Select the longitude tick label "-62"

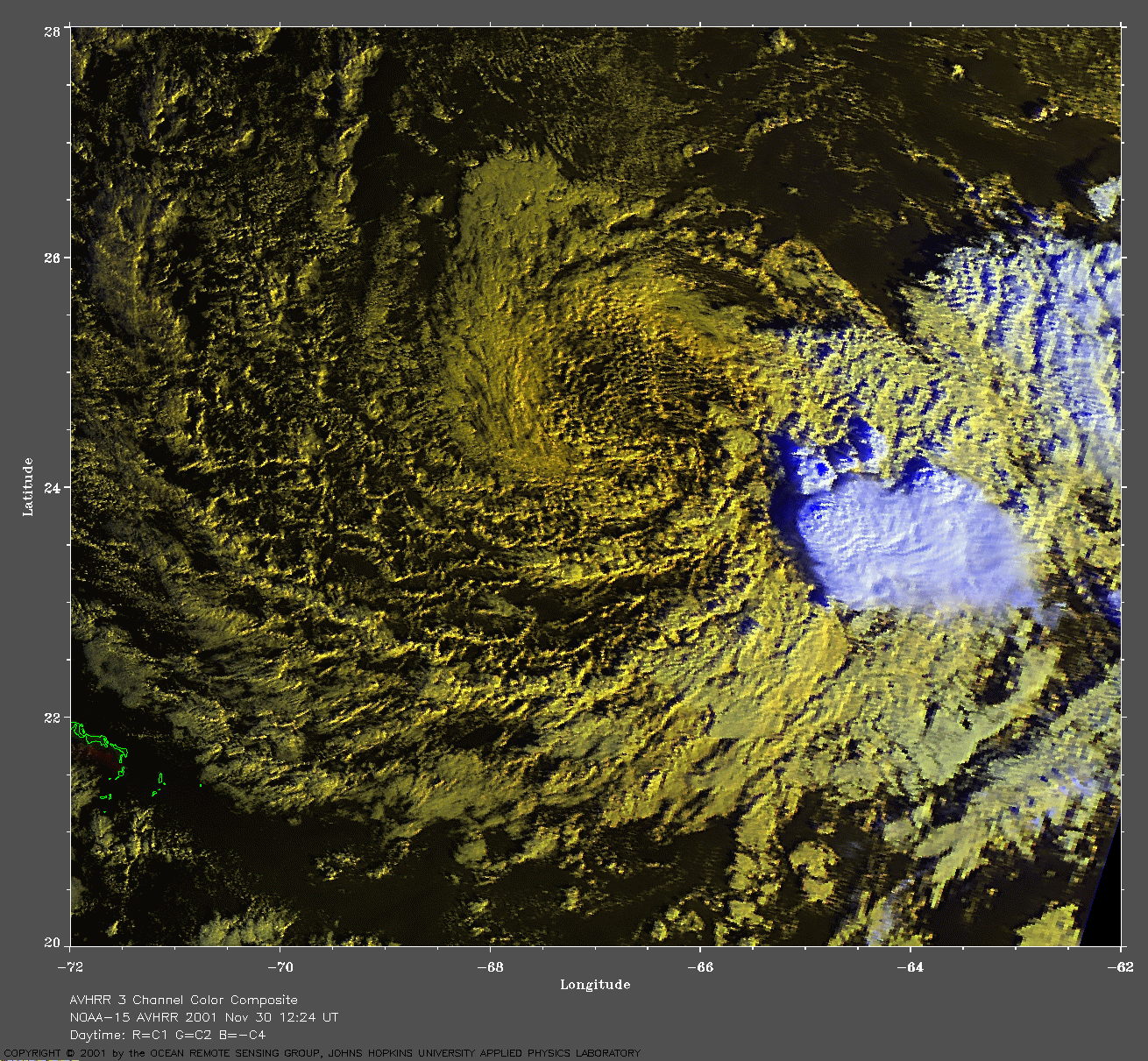(1121, 967)
